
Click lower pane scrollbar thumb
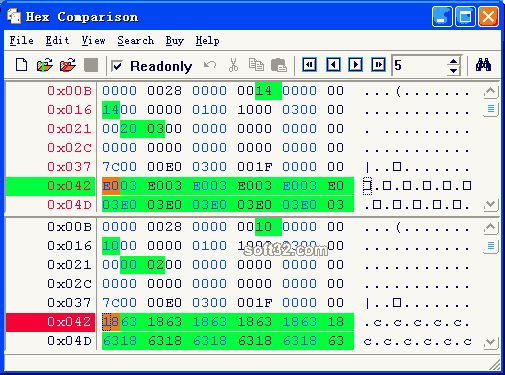pos(490,246)
